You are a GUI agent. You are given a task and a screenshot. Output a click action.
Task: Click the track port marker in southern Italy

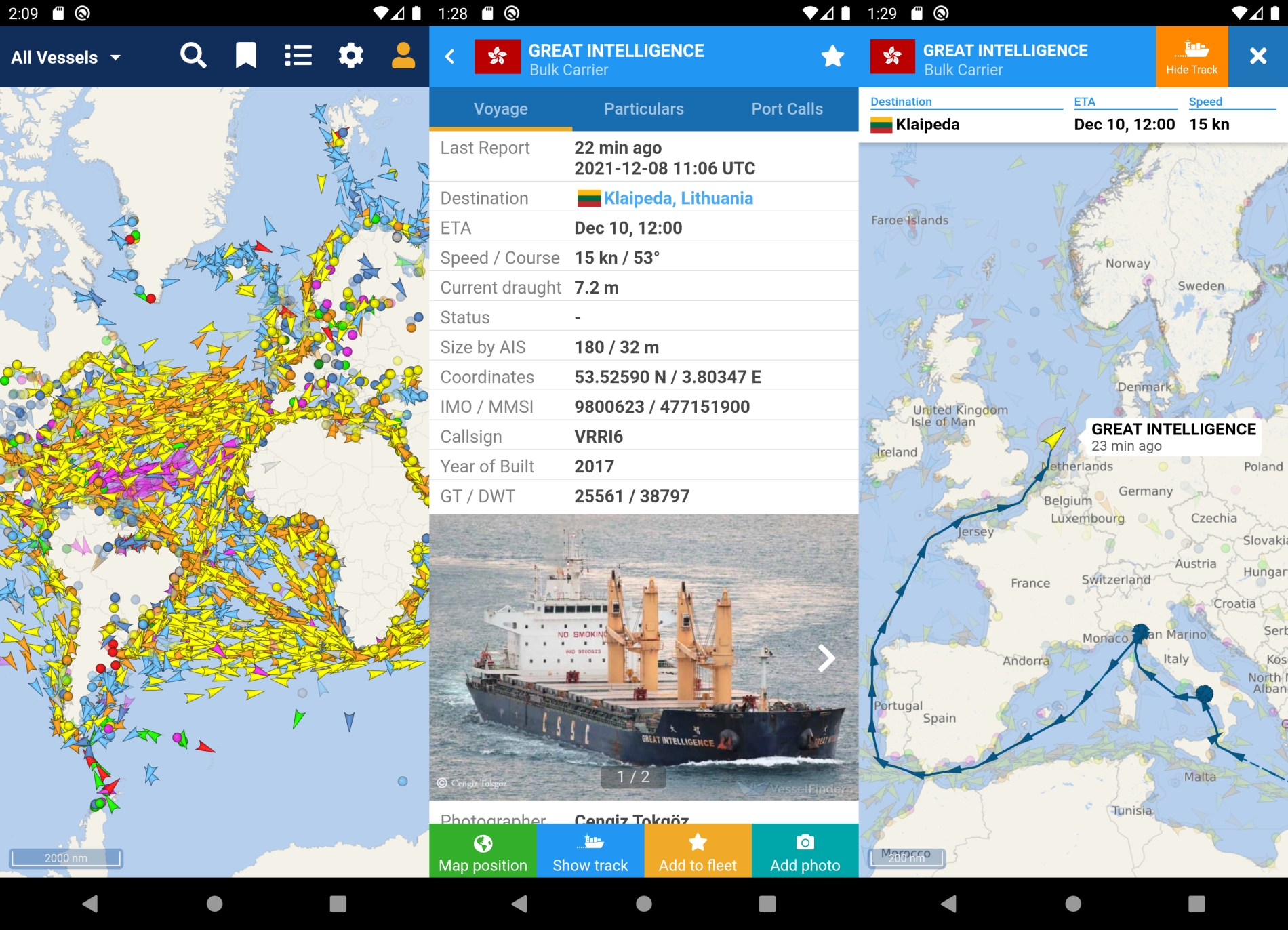tap(1204, 694)
